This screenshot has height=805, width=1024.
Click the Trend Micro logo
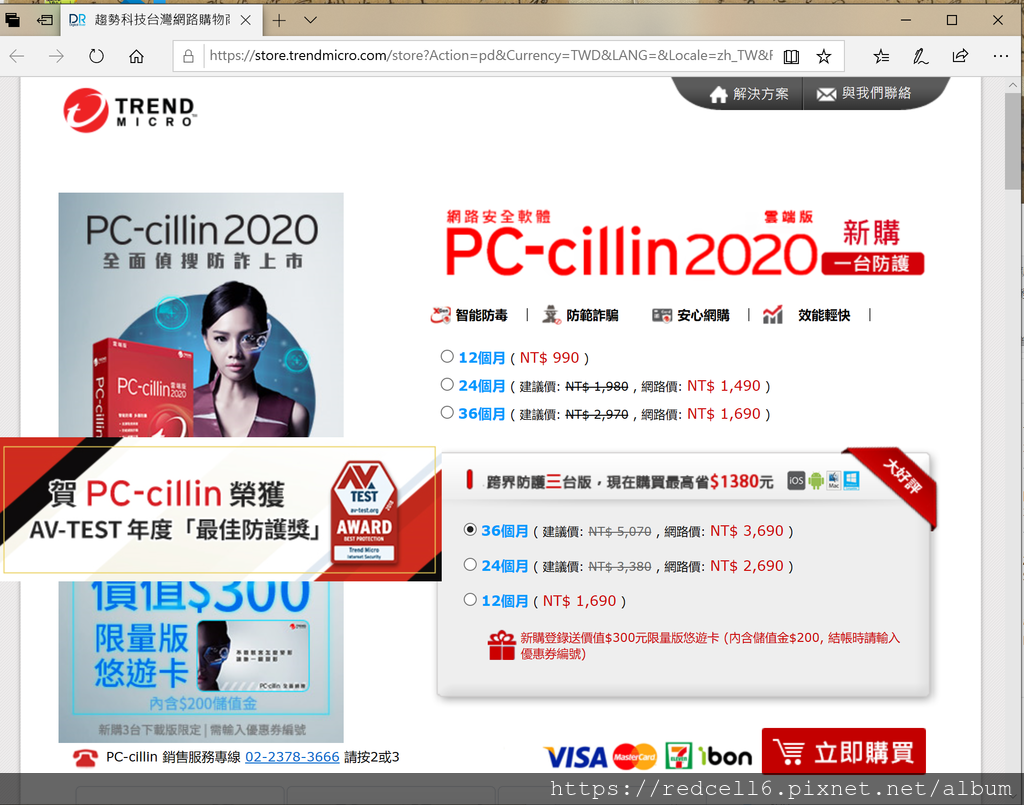pos(130,110)
